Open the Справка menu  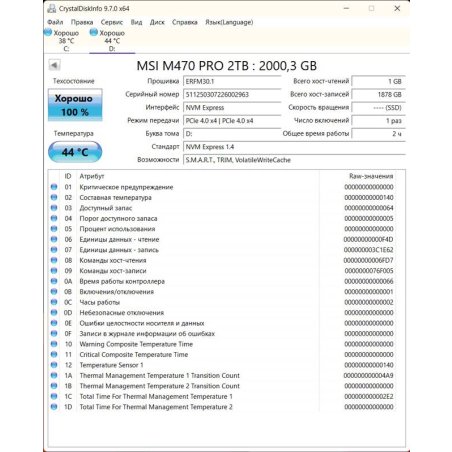185,22
